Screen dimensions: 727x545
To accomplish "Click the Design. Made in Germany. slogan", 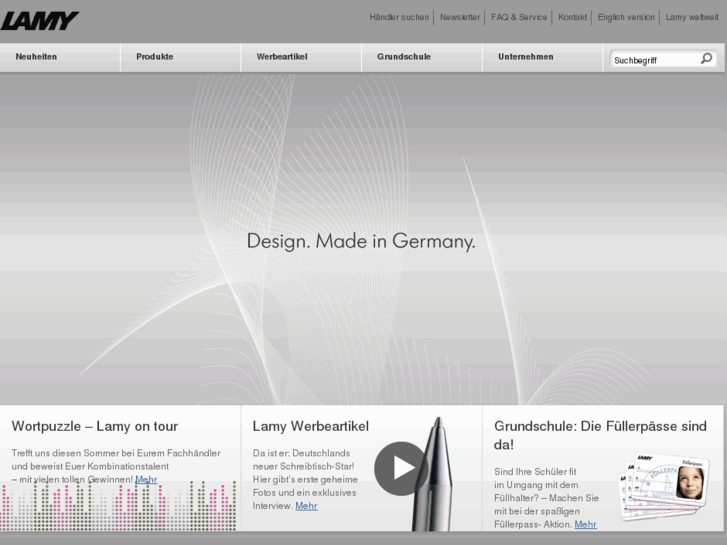I will click(361, 241).
